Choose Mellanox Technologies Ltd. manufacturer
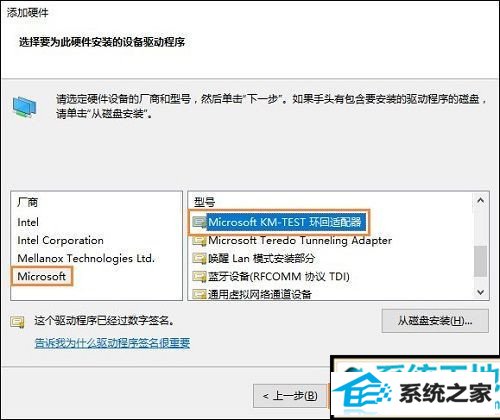This screenshot has height=420, width=500. tap(86, 258)
